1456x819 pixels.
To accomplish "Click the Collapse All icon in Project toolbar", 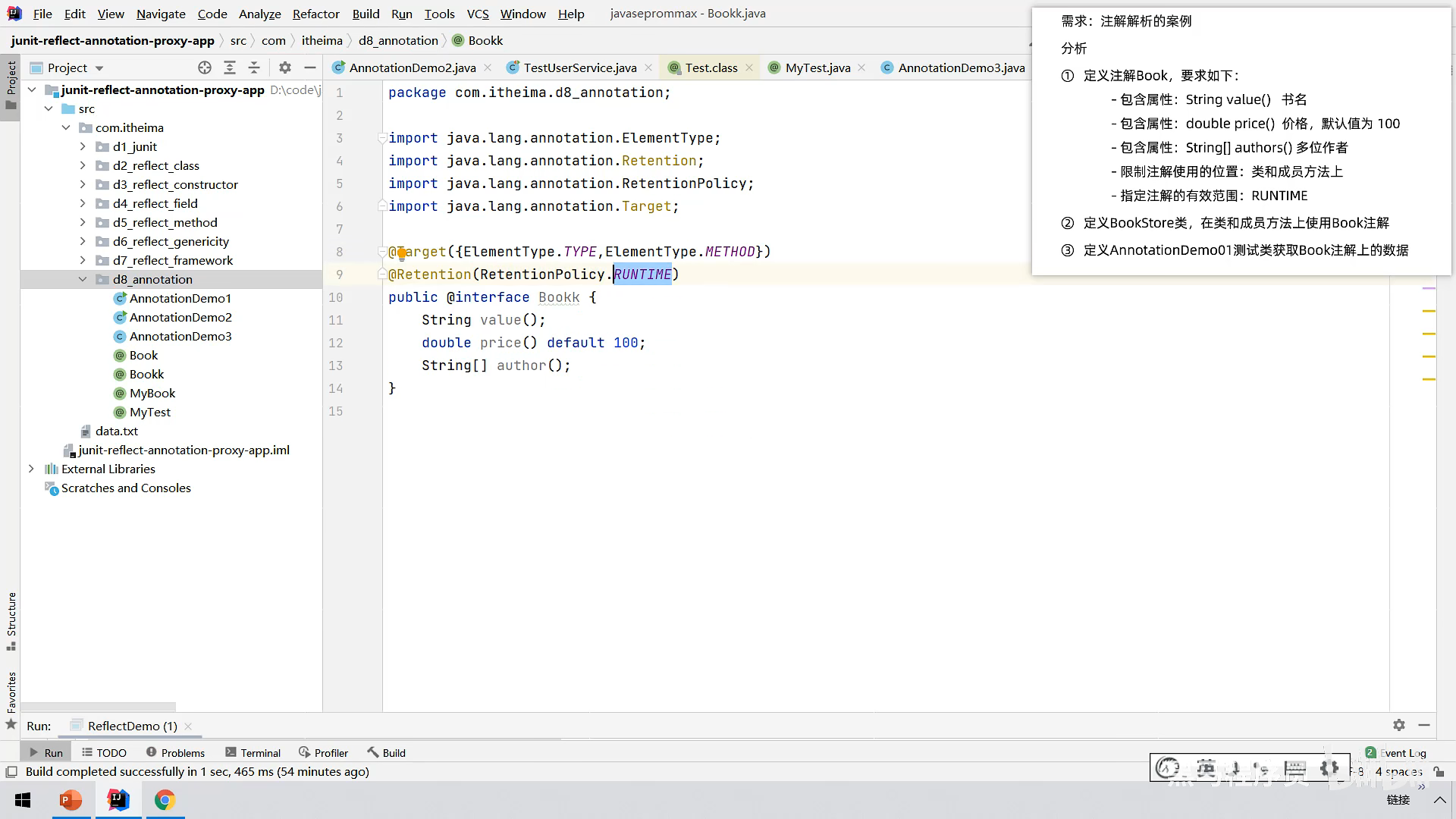I will point(254,67).
